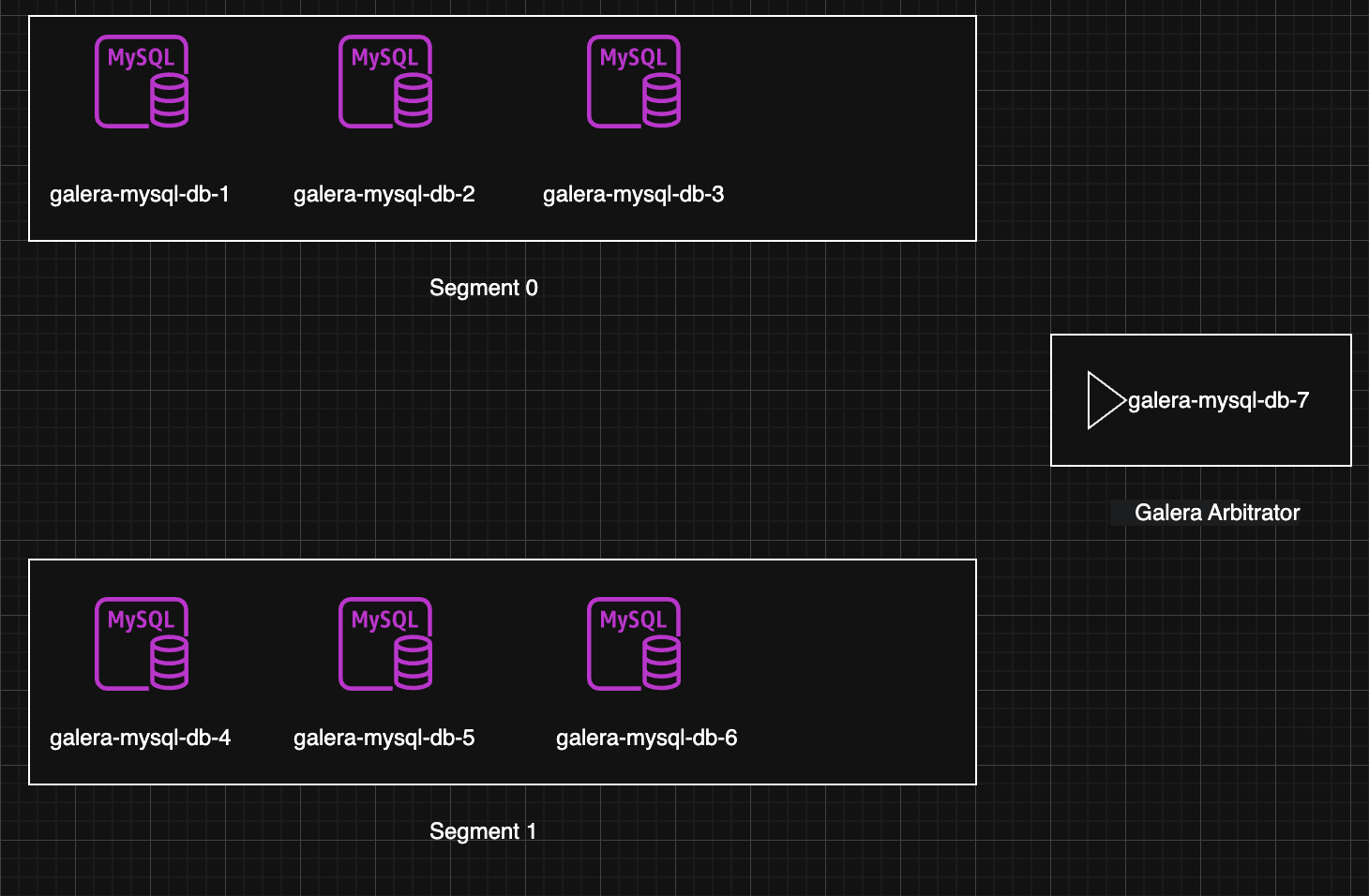Select the galera-mysql-db-2 MySQL icon
This screenshot has height=896, width=1369.
(x=385, y=82)
